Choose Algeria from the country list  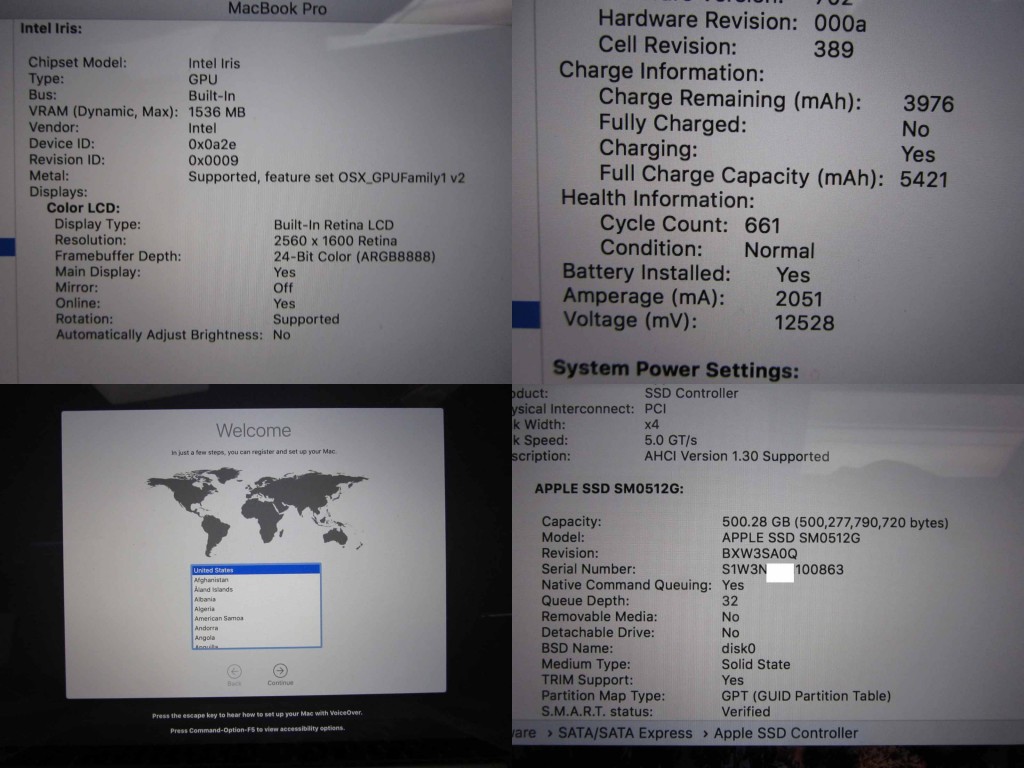256,609
